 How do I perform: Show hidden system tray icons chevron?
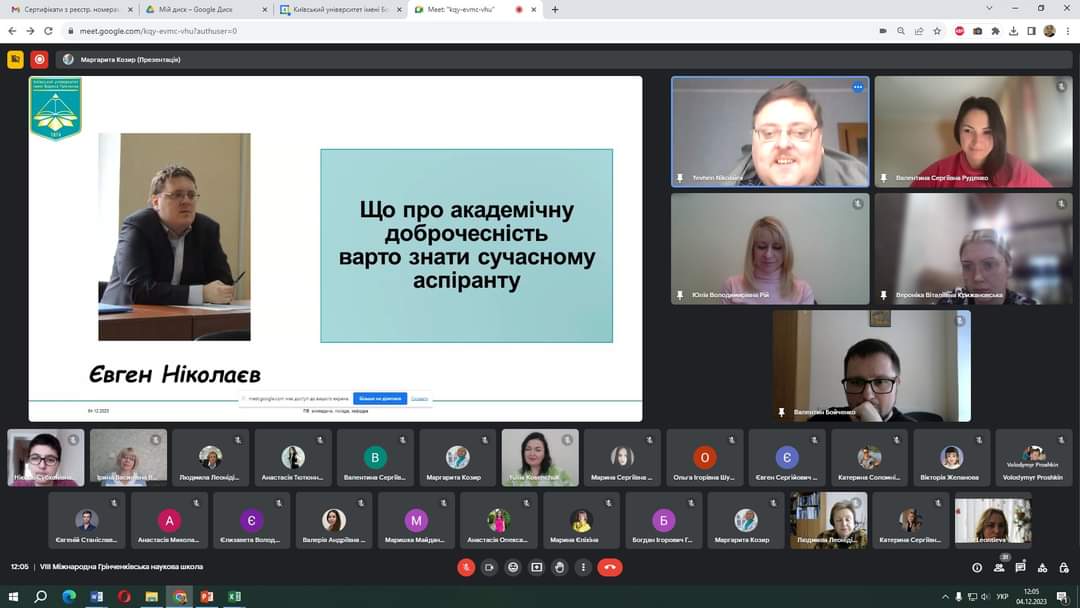(944, 597)
